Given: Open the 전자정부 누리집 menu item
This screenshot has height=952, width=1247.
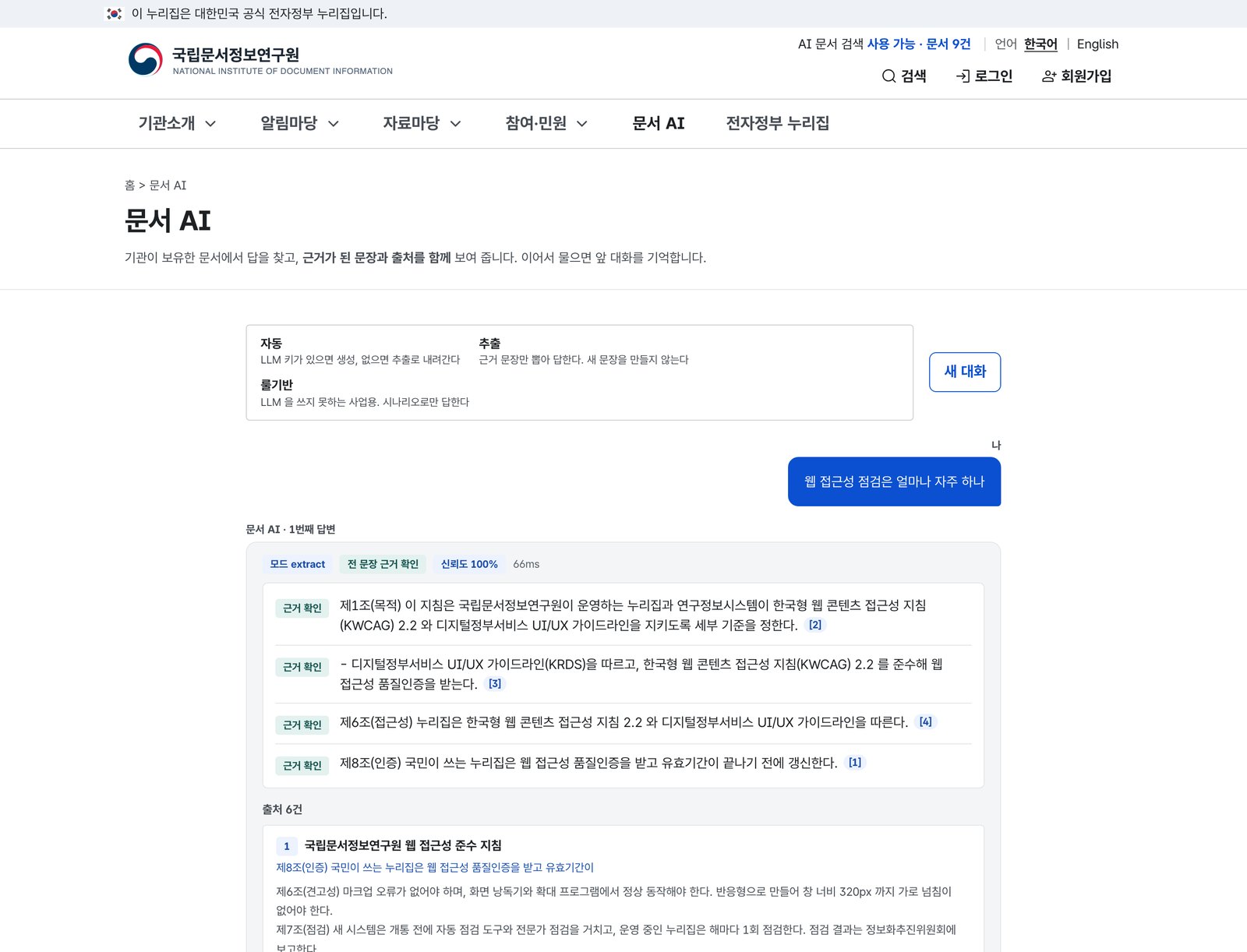Looking at the screenshot, I should (777, 123).
